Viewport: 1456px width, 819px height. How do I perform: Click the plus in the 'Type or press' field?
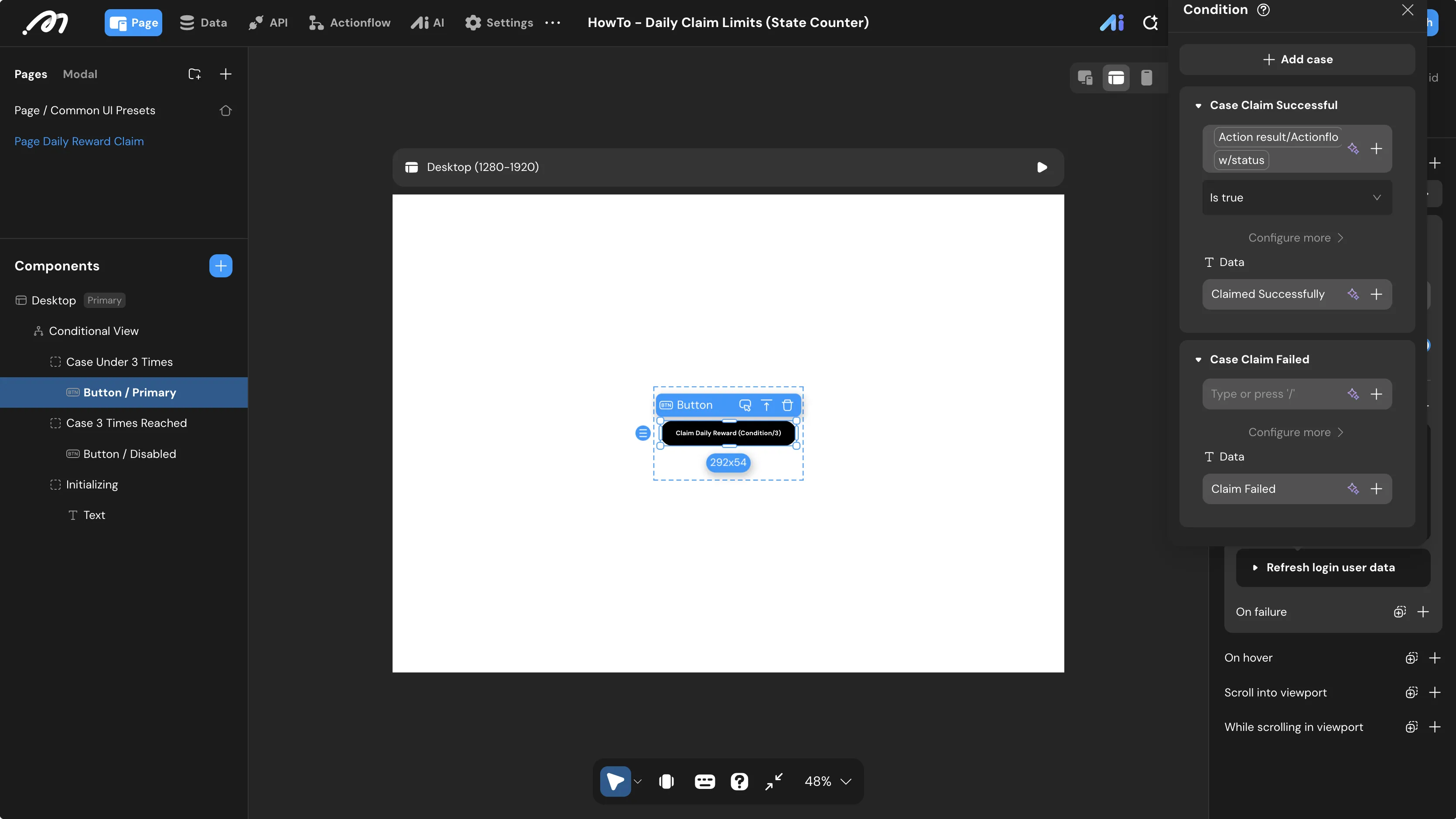(x=1376, y=394)
